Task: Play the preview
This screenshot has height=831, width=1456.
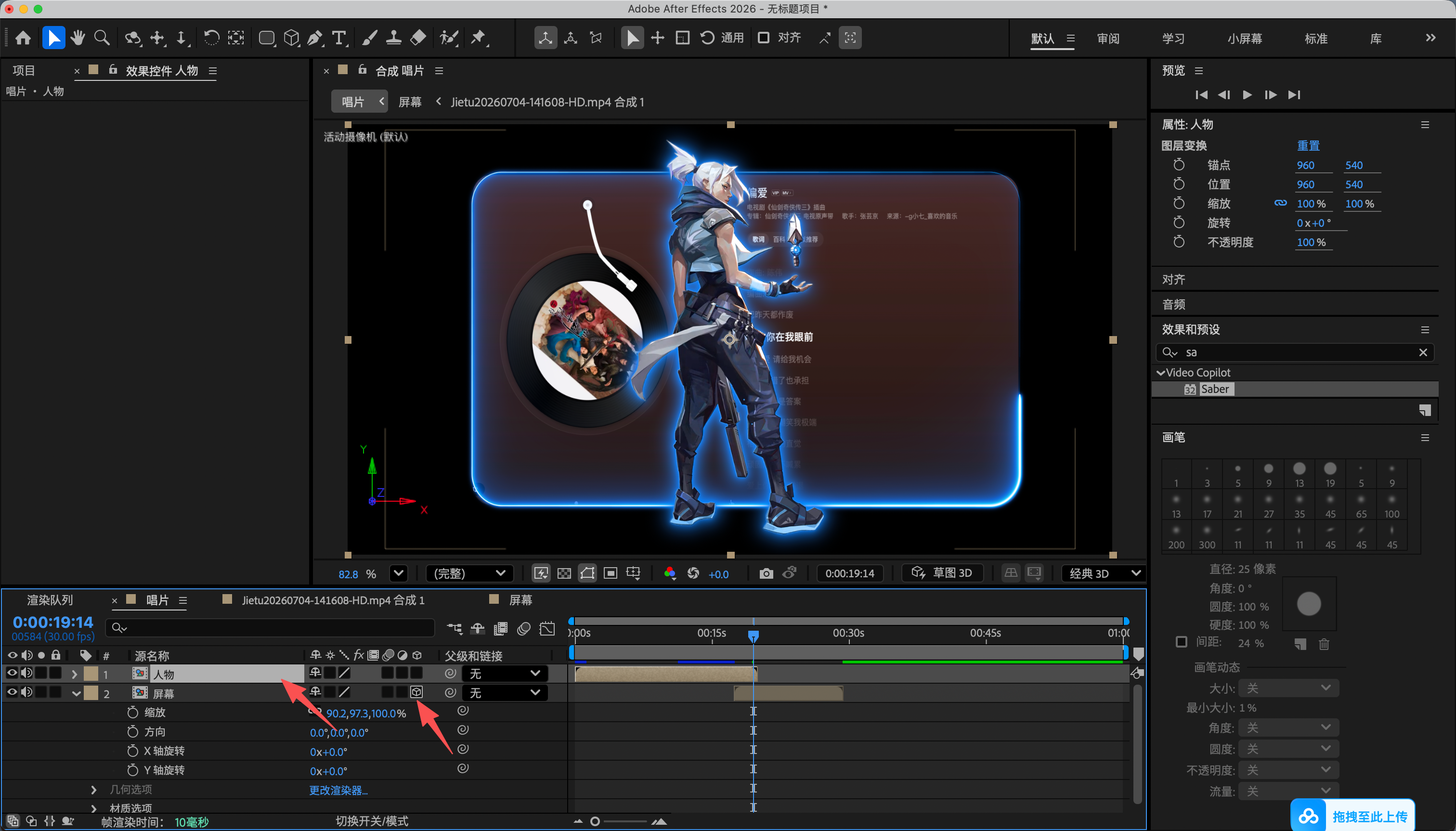Action: click(1247, 95)
